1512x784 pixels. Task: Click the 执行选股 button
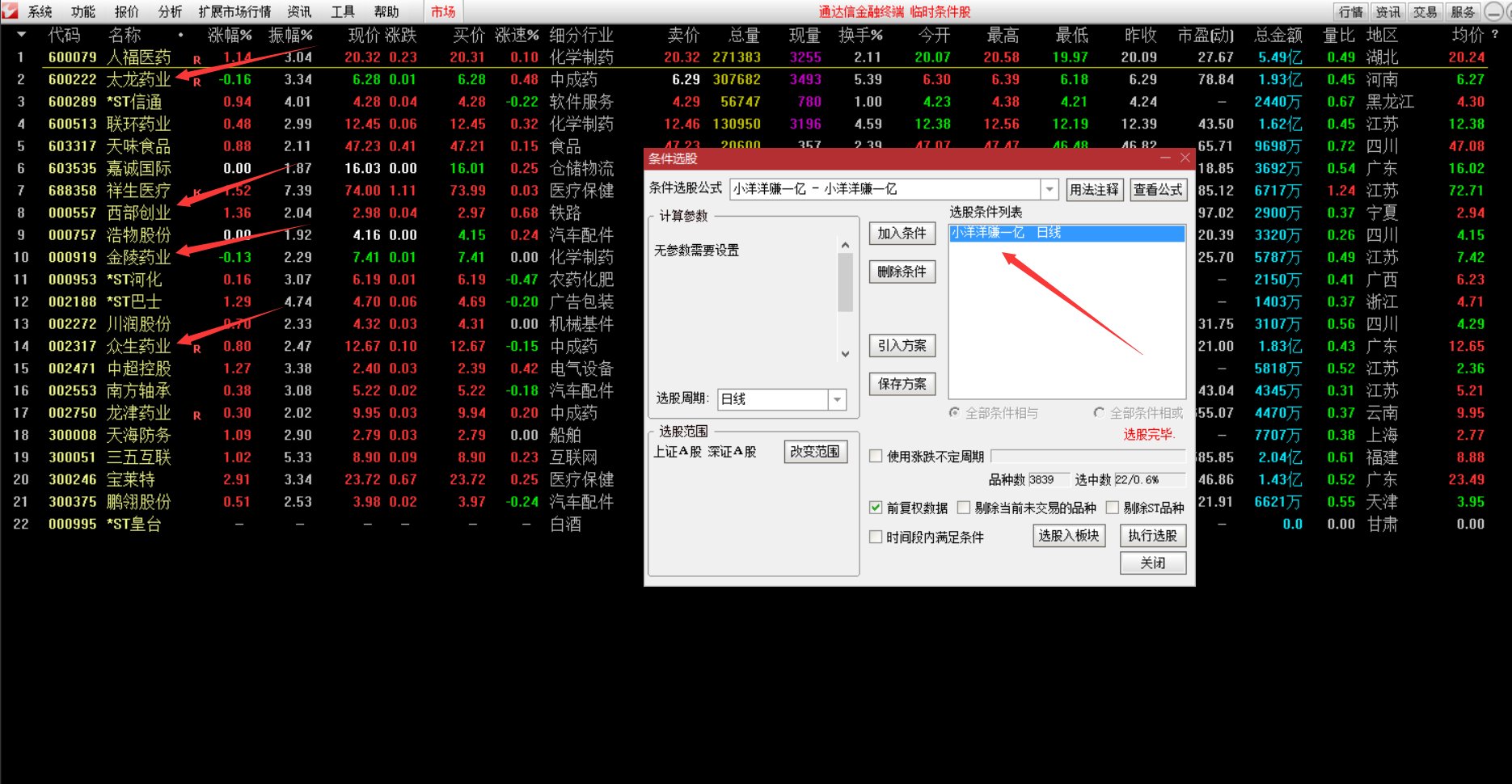tap(1153, 535)
